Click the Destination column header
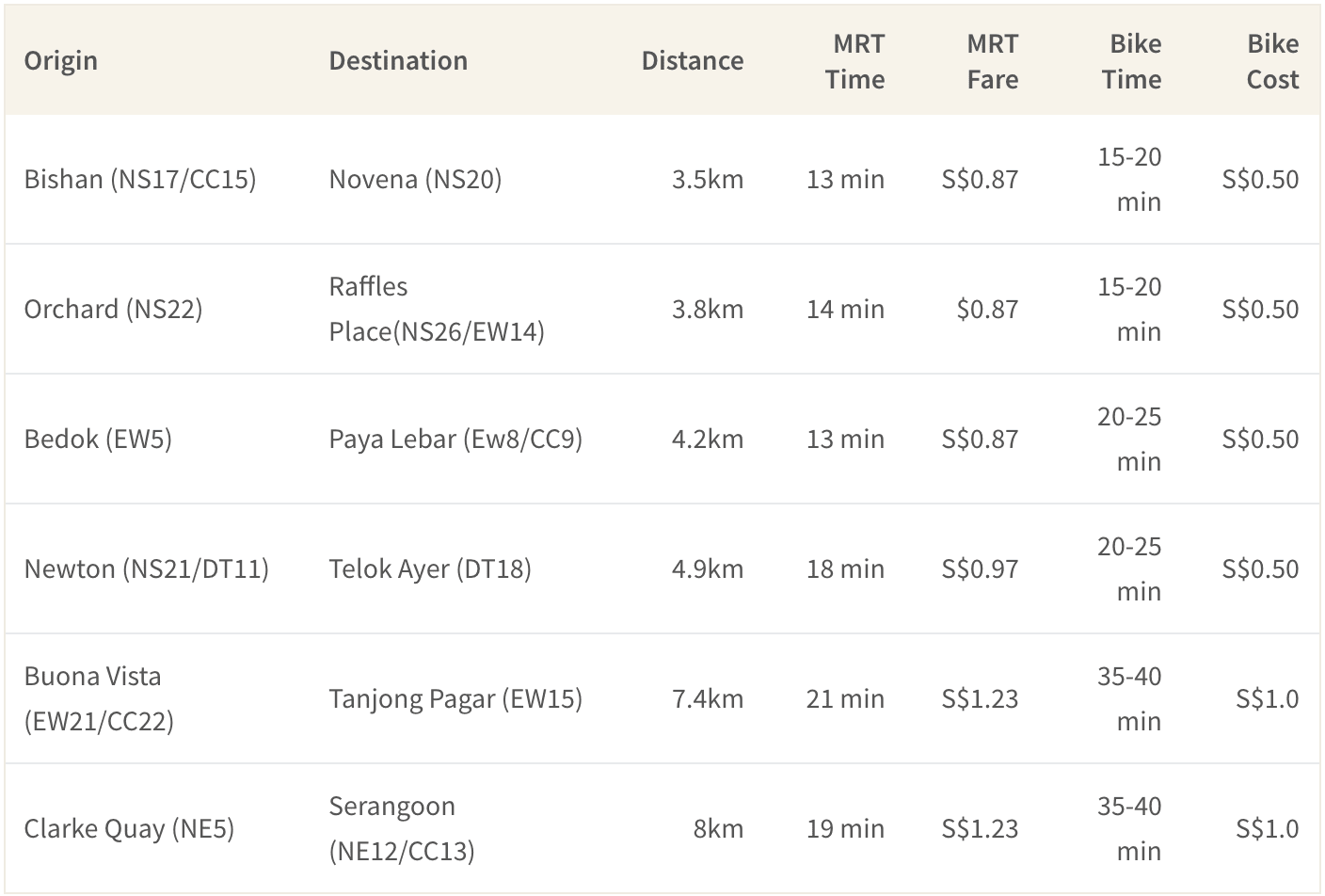This screenshot has width=1325, height=896. pyautogui.click(x=398, y=61)
